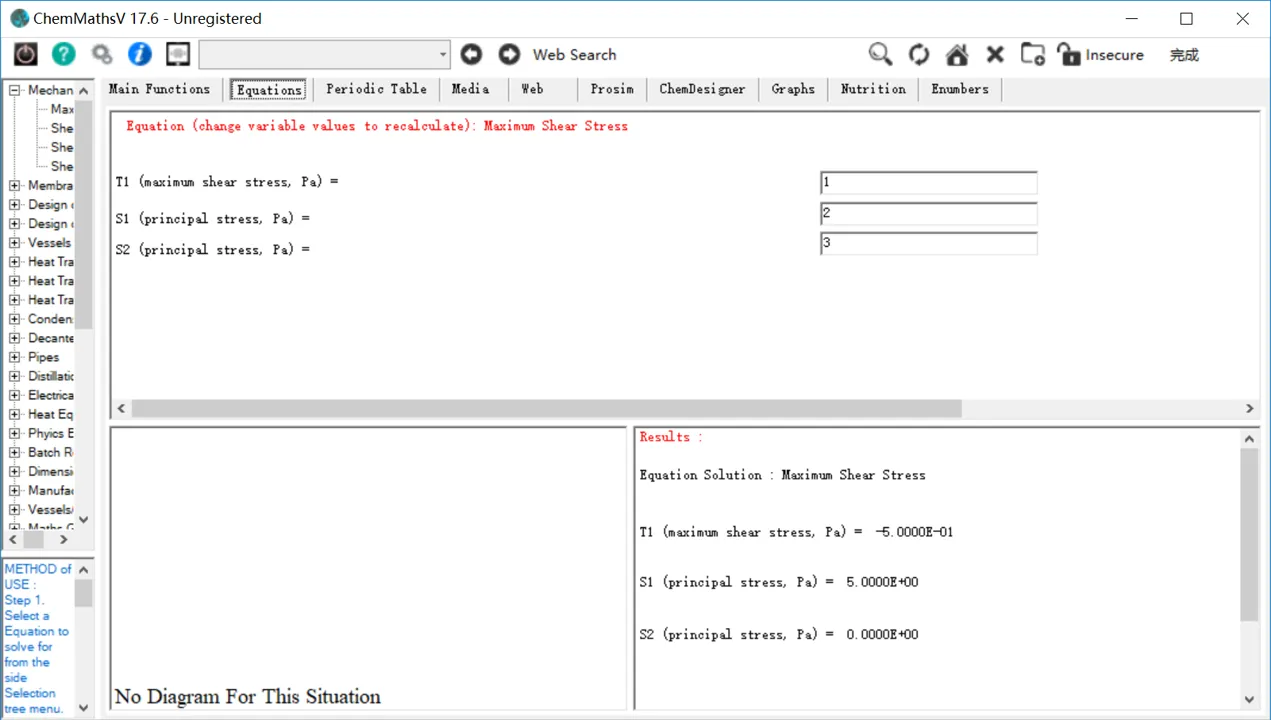Image resolution: width=1271 pixels, height=720 pixels.
Task: Click the refresh icon
Action: point(919,54)
